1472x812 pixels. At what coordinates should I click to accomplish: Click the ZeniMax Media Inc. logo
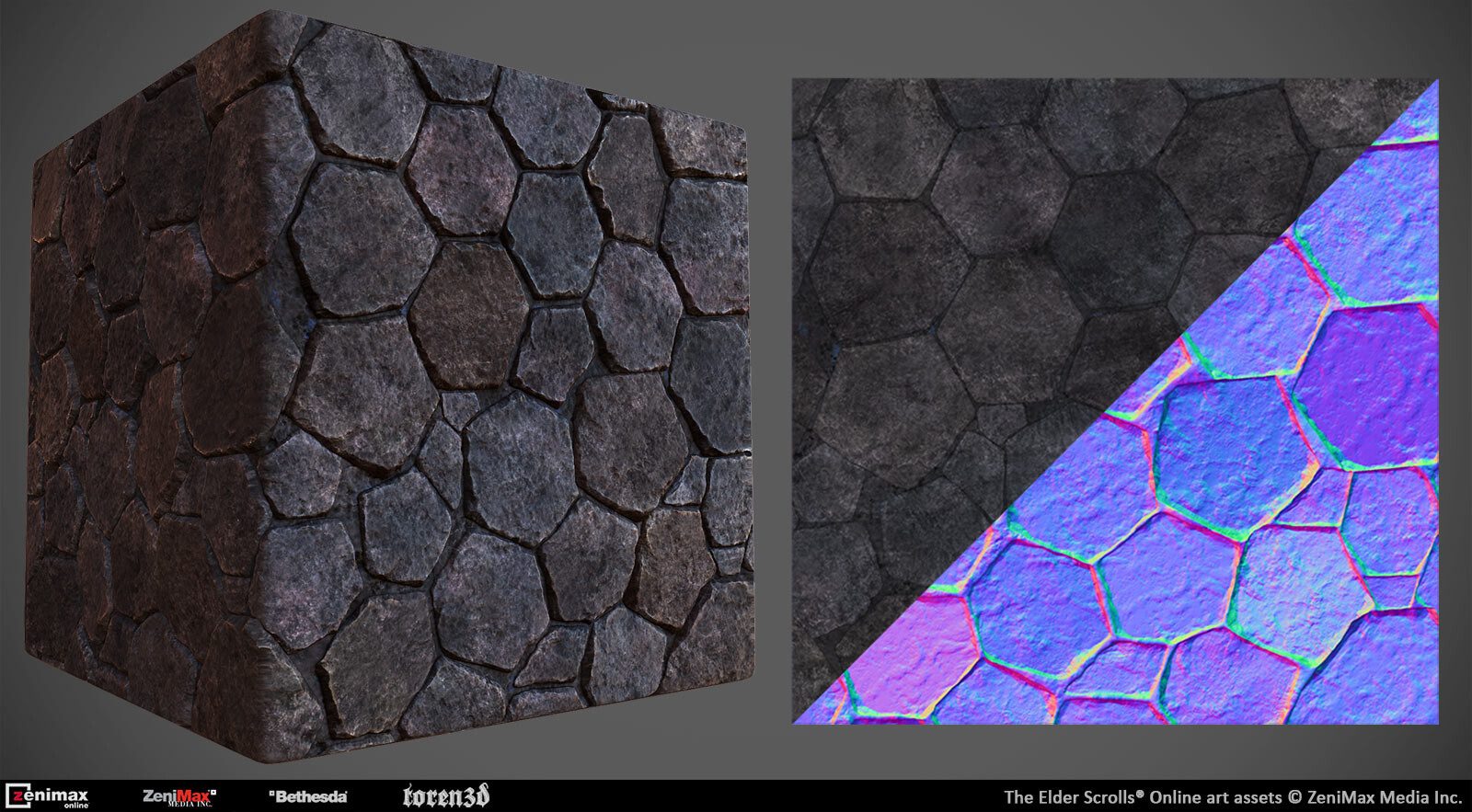(x=179, y=796)
